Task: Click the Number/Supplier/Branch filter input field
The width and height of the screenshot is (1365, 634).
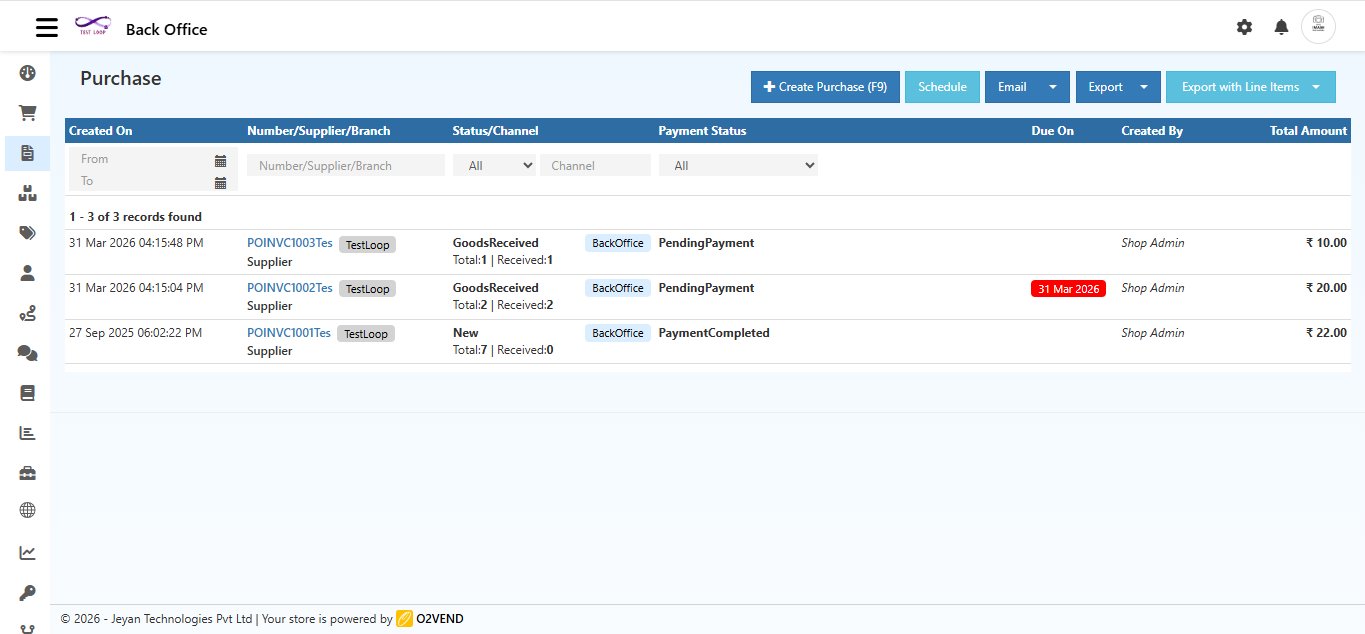Action: (x=345, y=164)
